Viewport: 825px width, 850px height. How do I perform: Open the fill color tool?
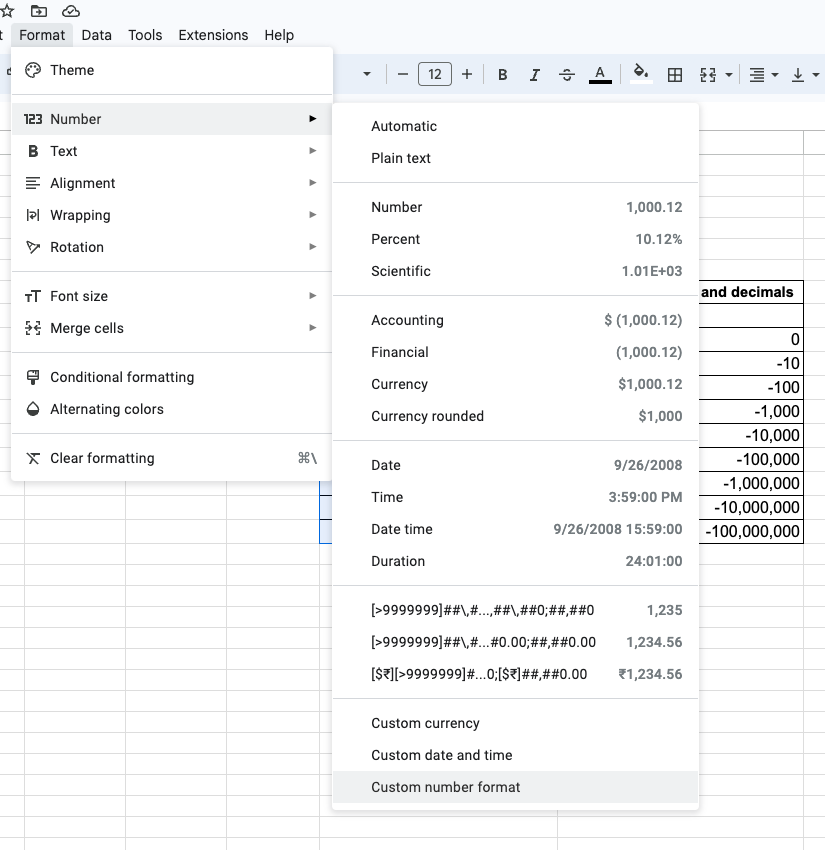tap(641, 74)
